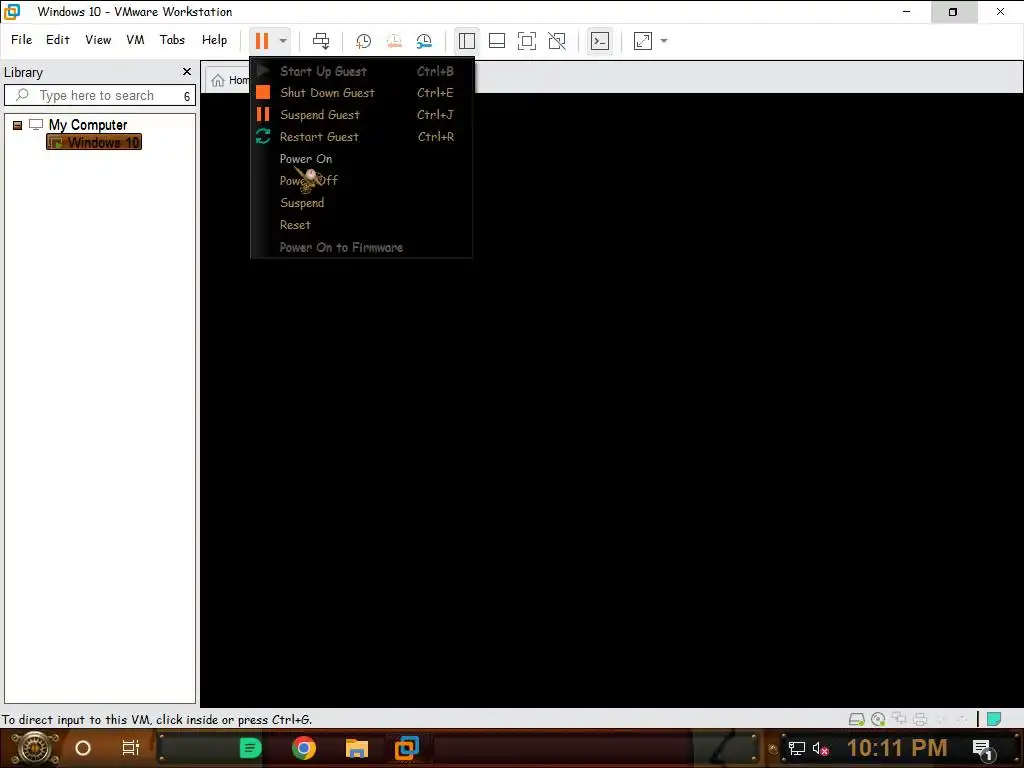Choose Suspend Guest from power menu
Viewport: 1024px width, 768px height.
pos(361,115)
